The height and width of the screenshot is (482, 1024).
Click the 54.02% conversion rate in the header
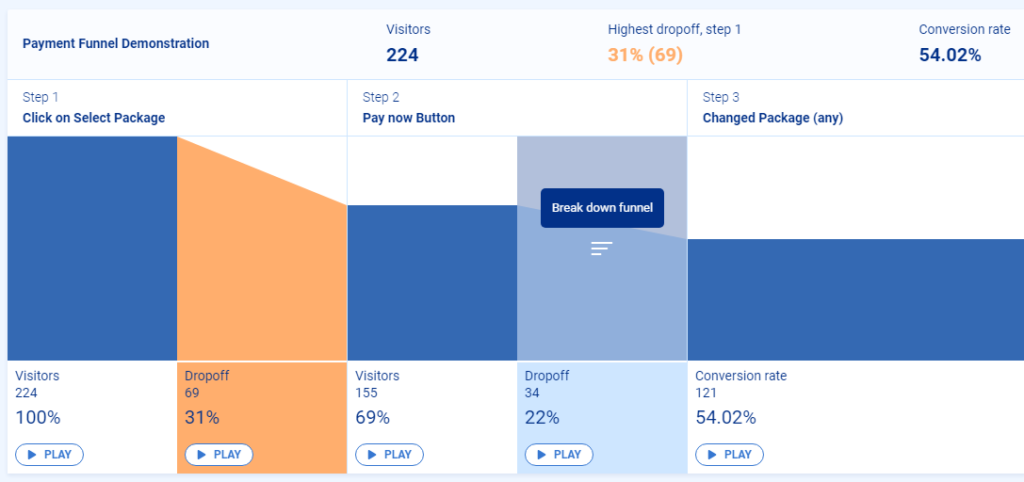[x=950, y=55]
